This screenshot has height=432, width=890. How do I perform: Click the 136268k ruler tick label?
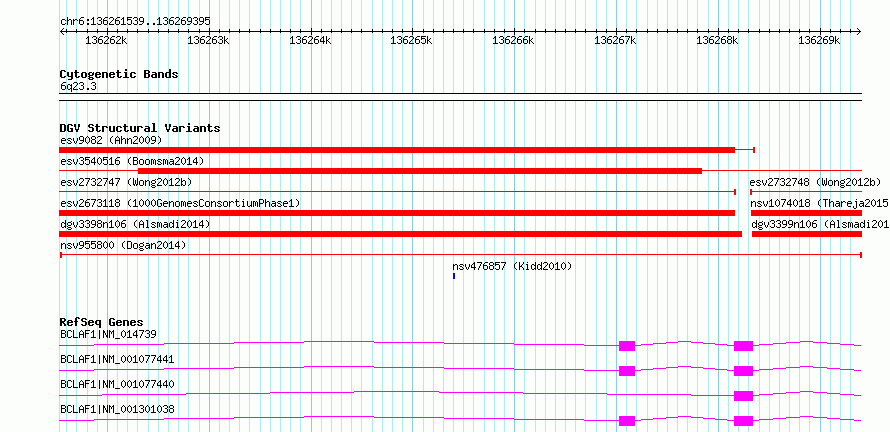coord(717,41)
